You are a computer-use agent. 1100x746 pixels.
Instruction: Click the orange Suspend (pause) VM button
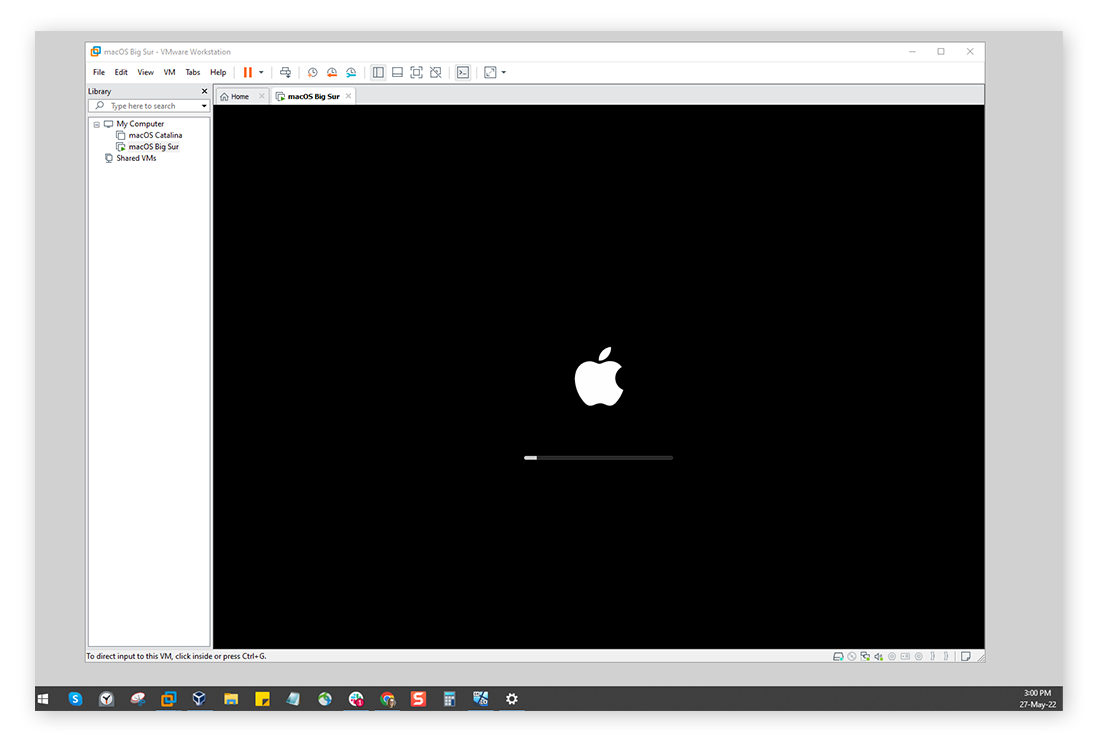(x=248, y=72)
